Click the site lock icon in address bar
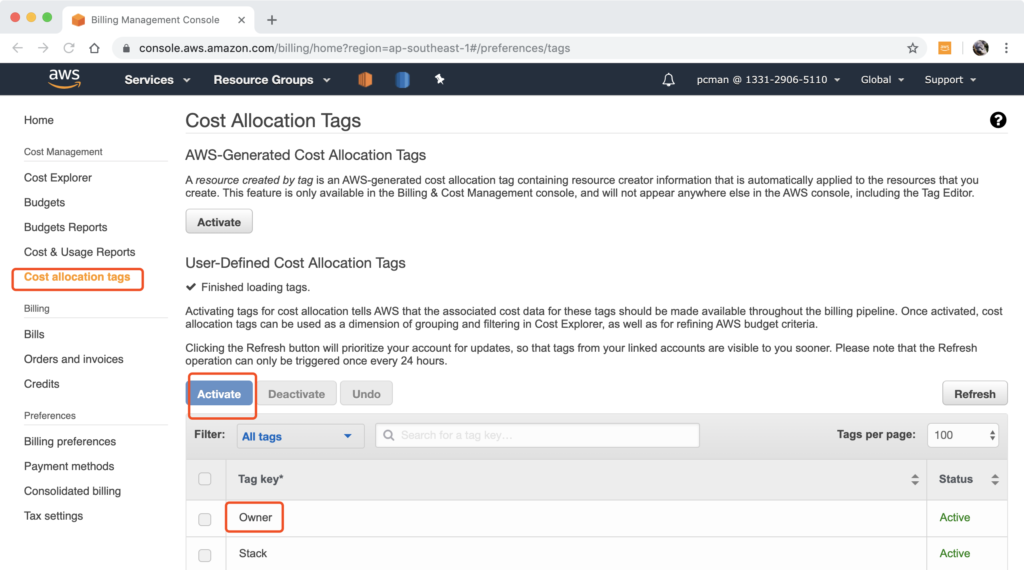 126,48
